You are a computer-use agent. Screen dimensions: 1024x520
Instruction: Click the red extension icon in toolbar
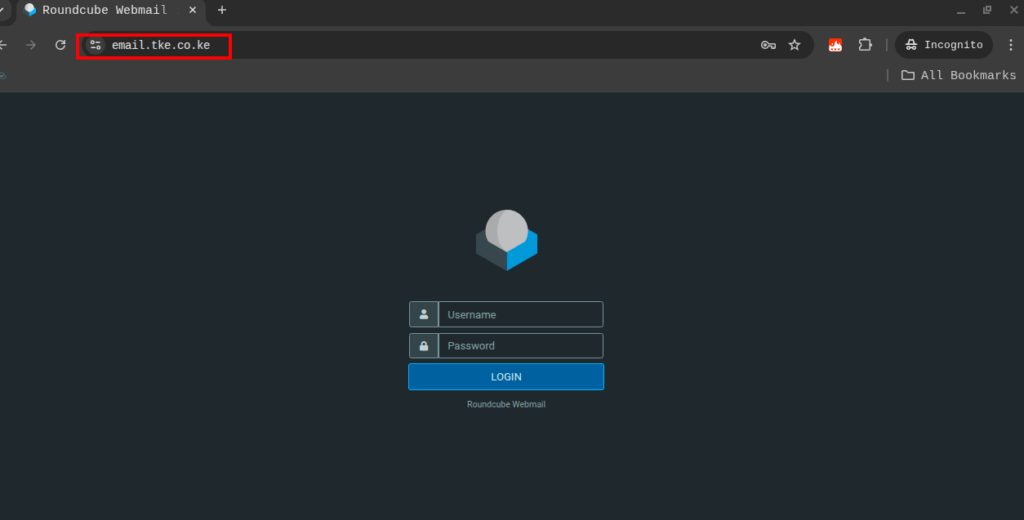point(835,45)
